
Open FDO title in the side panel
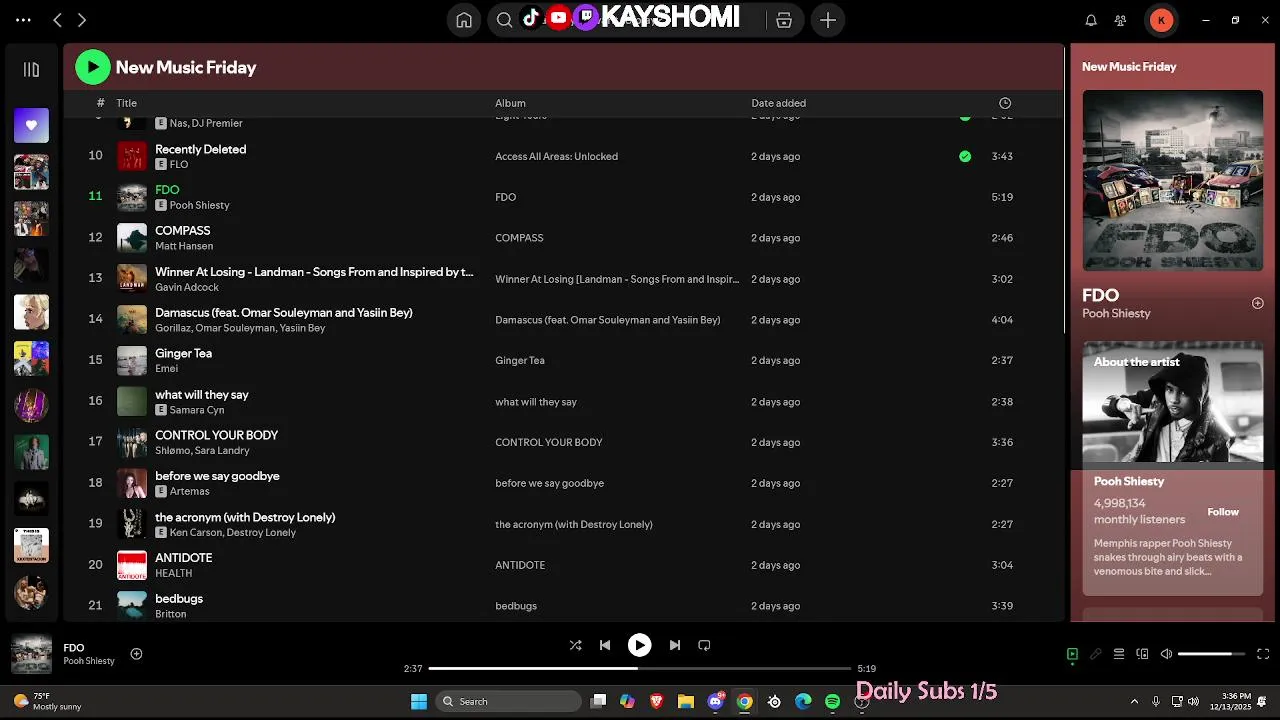pos(1100,295)
